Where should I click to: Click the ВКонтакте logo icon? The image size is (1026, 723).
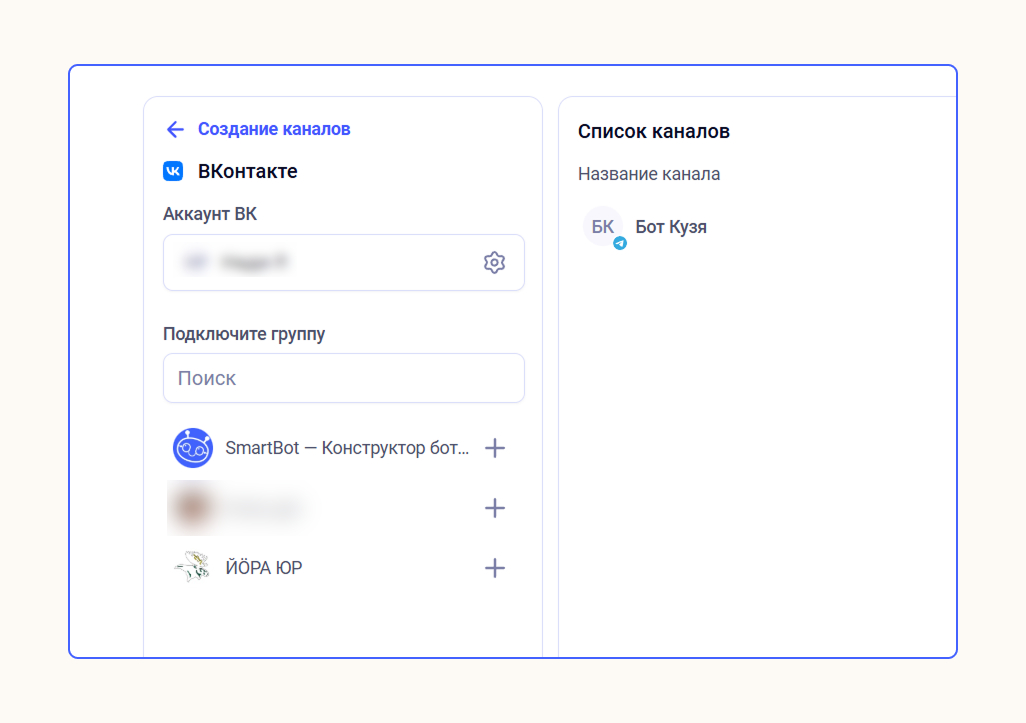(x=173, y=171)
